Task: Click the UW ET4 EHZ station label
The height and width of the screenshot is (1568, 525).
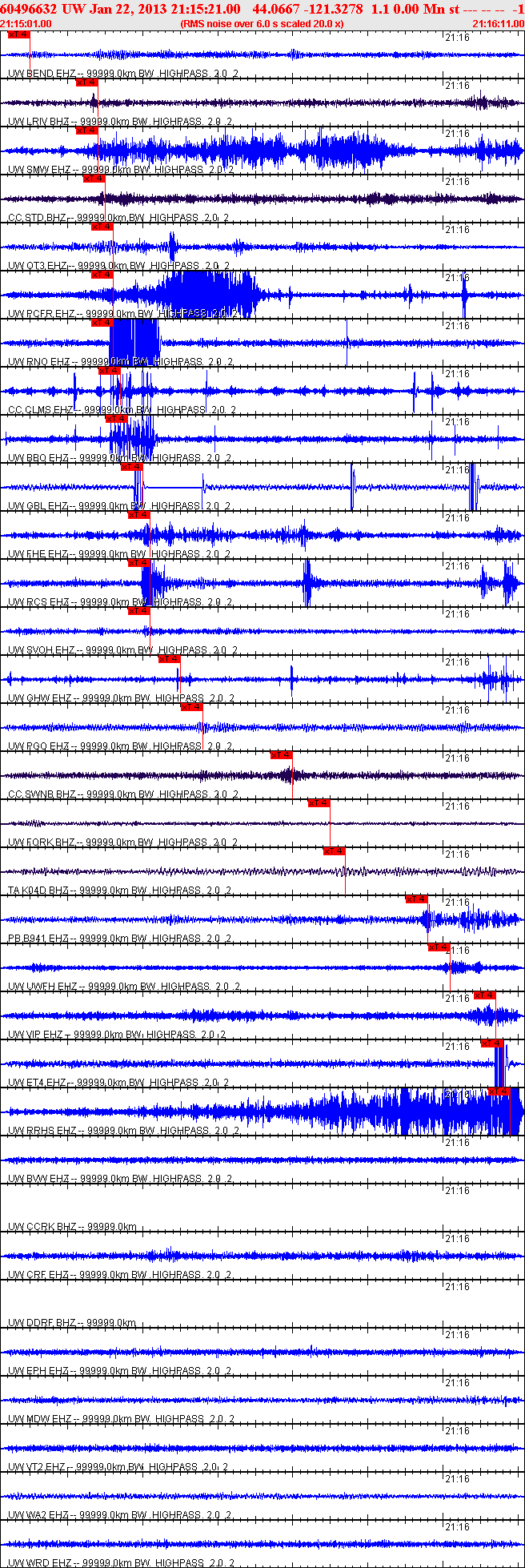Action: click(x=118, y=1083)
